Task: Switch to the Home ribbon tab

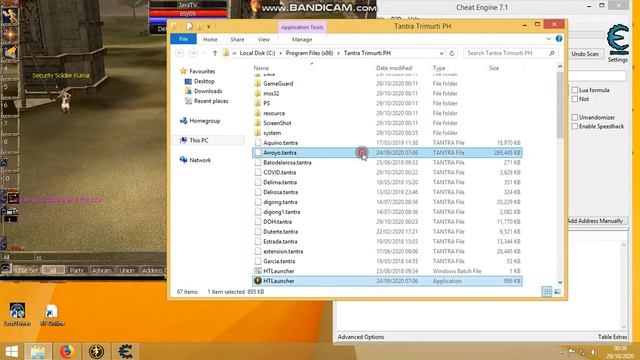Action: click(210, 39)
